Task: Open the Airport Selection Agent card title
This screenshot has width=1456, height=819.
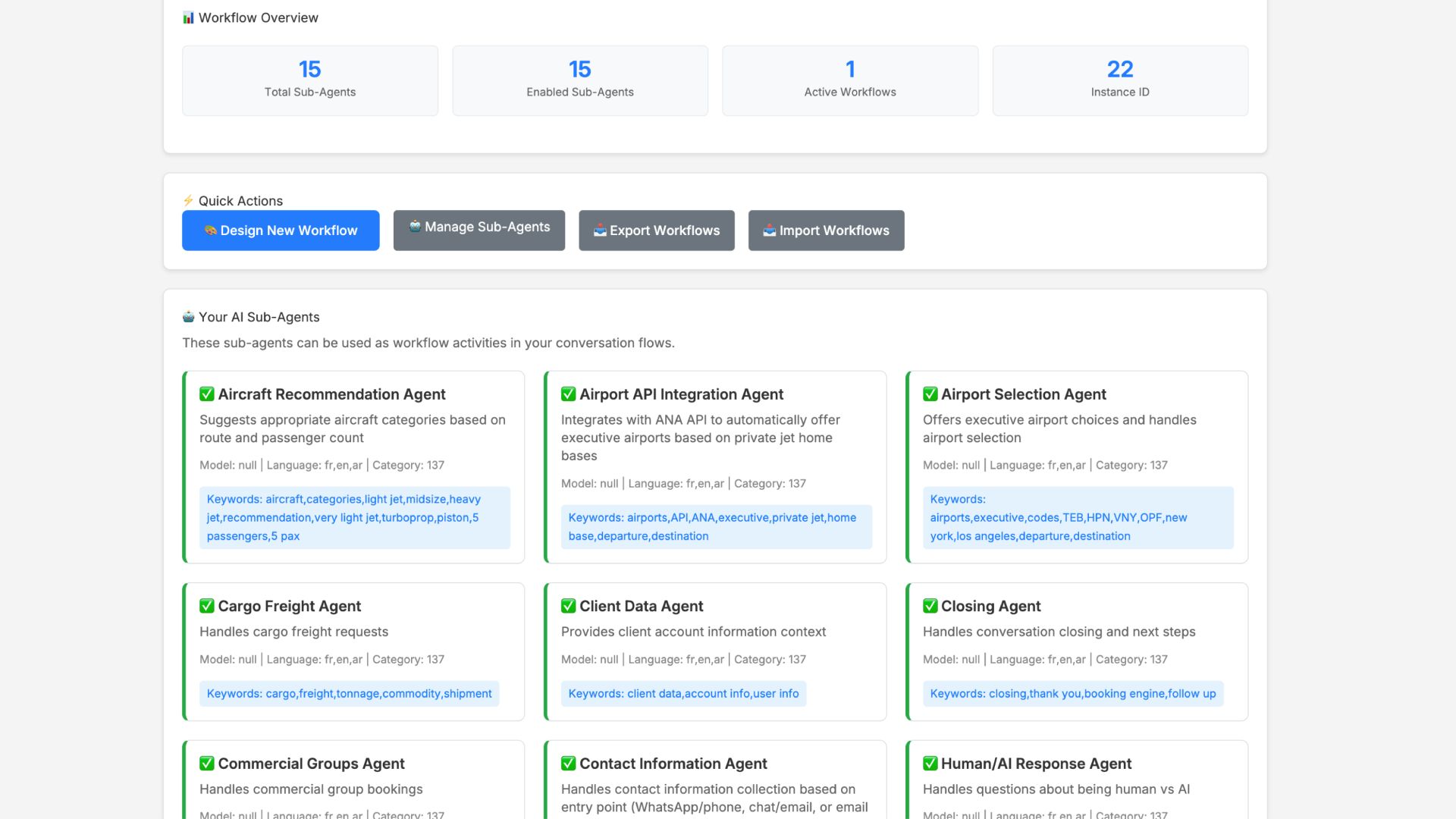Action: pos(1023,394)
